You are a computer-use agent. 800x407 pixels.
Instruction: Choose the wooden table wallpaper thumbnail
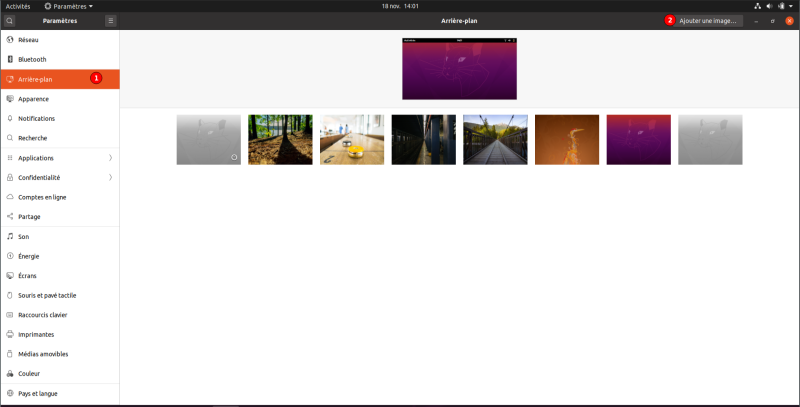click(352, 140)
